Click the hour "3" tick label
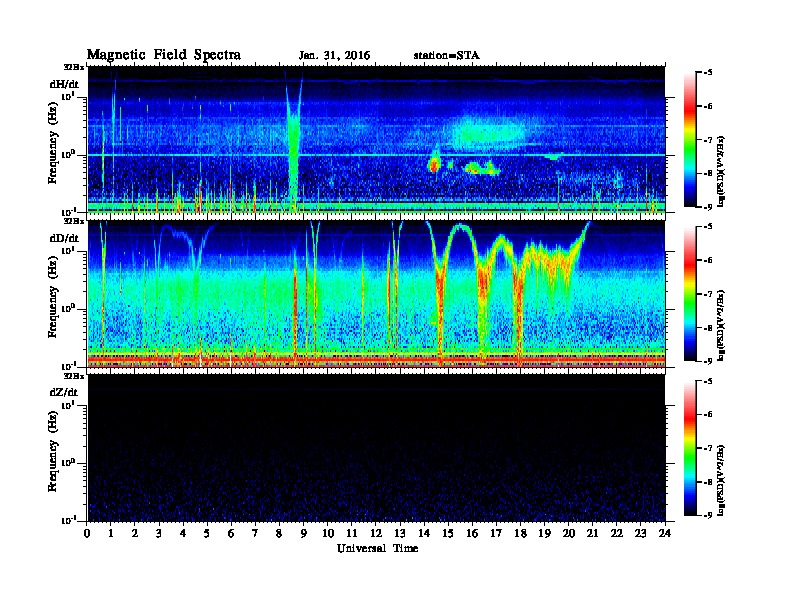 159,534
